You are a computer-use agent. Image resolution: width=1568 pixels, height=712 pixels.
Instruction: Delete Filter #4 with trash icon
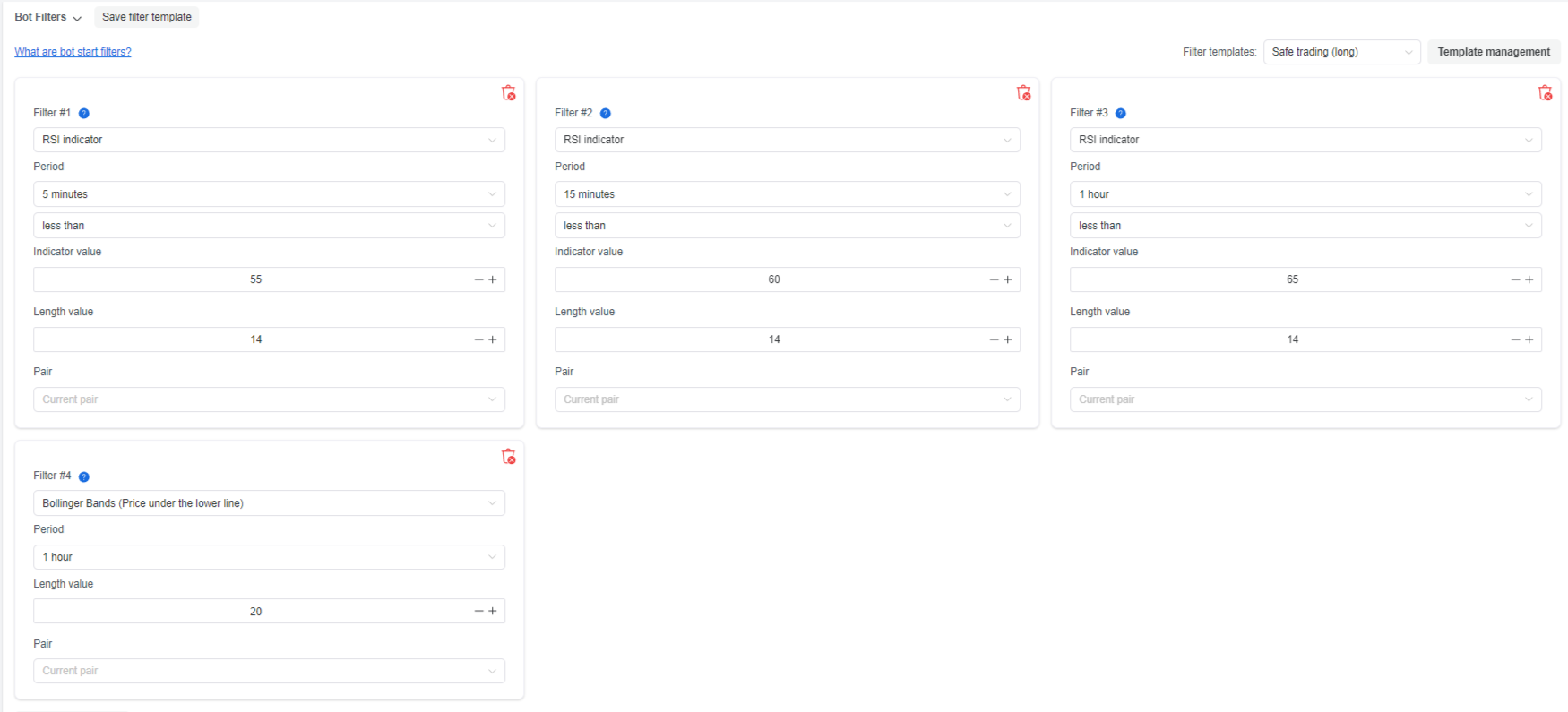coord(508,457)
